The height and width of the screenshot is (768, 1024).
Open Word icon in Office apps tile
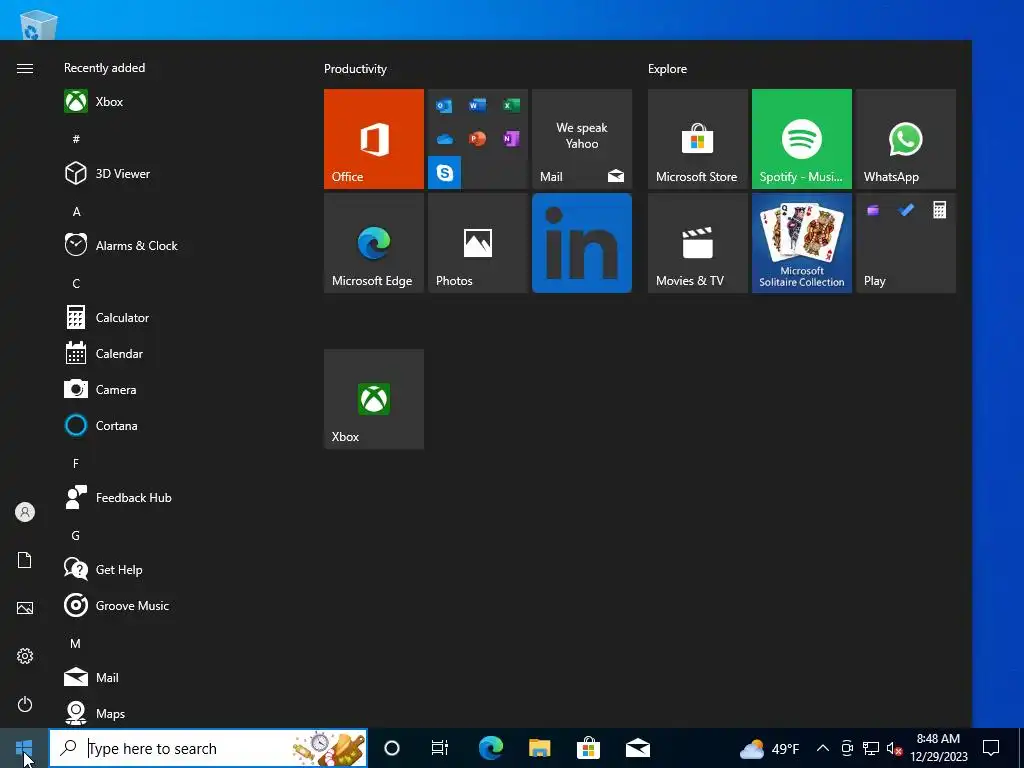(x=477, y=105)
